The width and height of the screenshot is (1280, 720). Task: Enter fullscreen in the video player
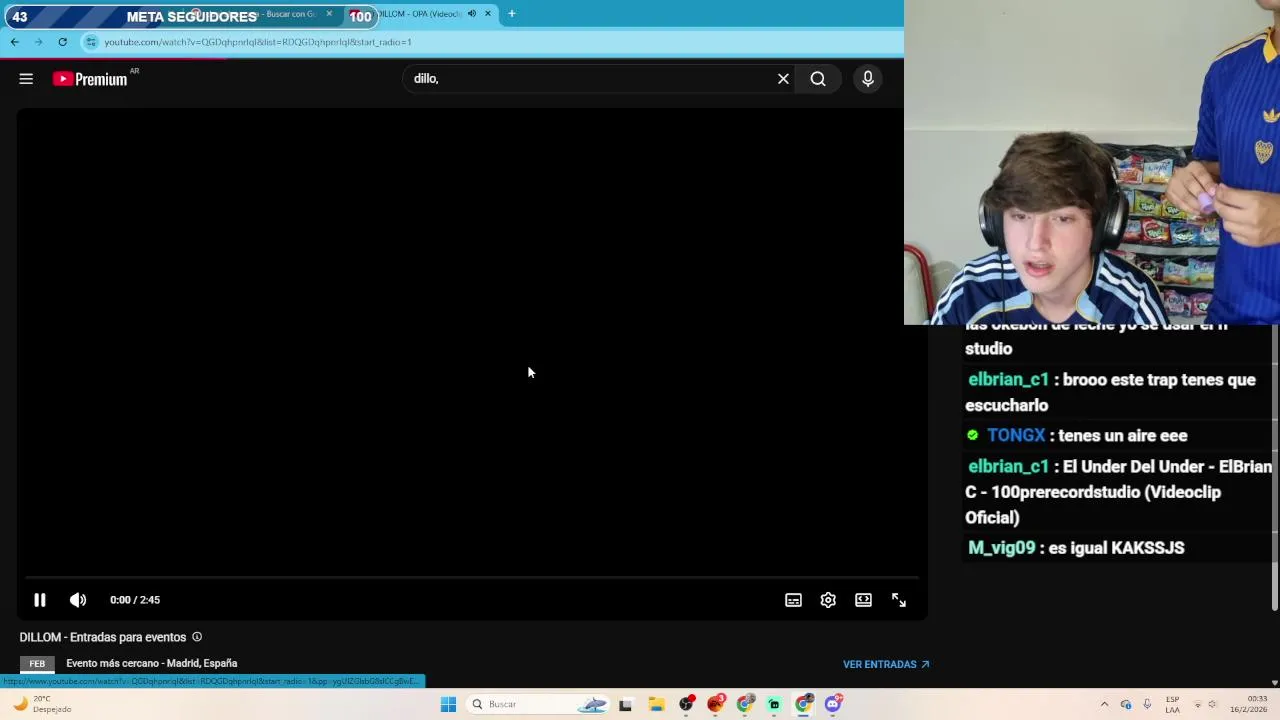click(x=899, y=600)
